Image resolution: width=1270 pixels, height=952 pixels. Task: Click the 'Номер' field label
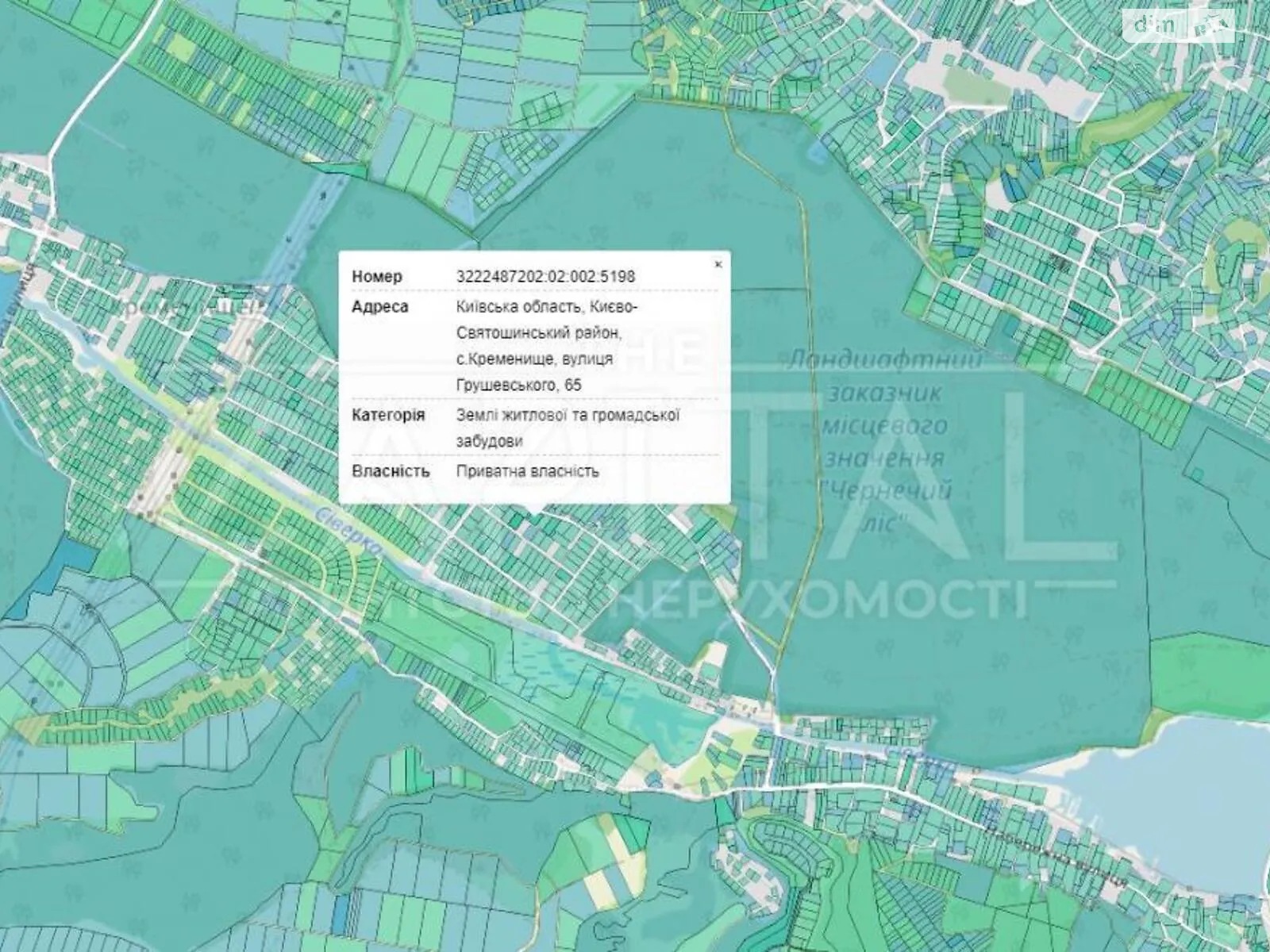[x=376, y=277]
